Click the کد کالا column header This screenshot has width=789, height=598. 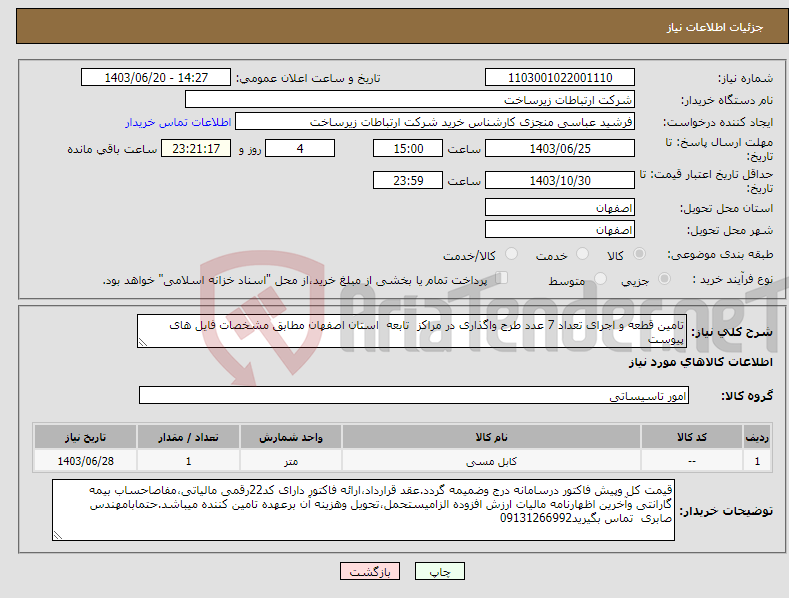[692, 437]
